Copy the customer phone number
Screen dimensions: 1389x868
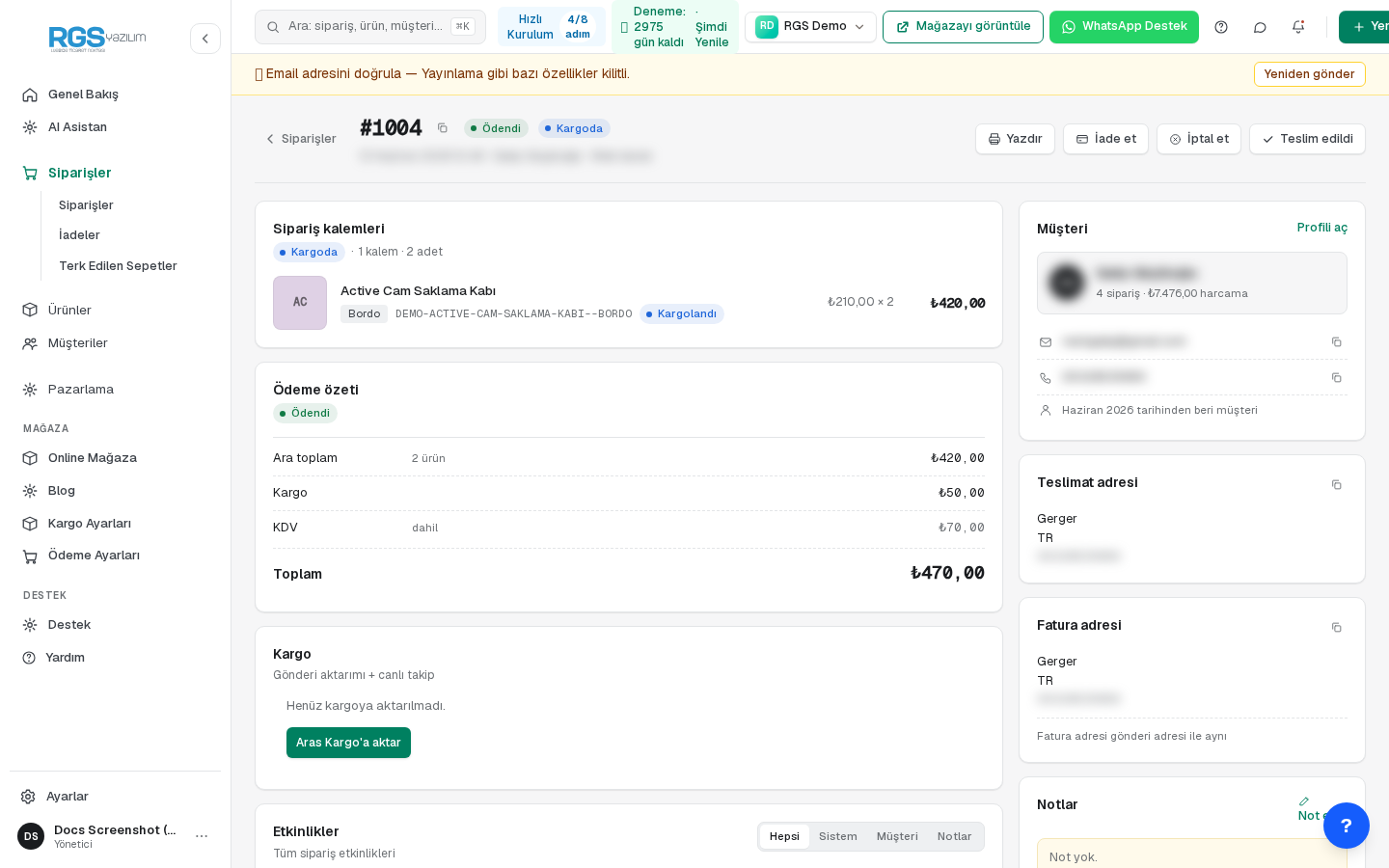pyautogui.click(x=1336, y=378)
